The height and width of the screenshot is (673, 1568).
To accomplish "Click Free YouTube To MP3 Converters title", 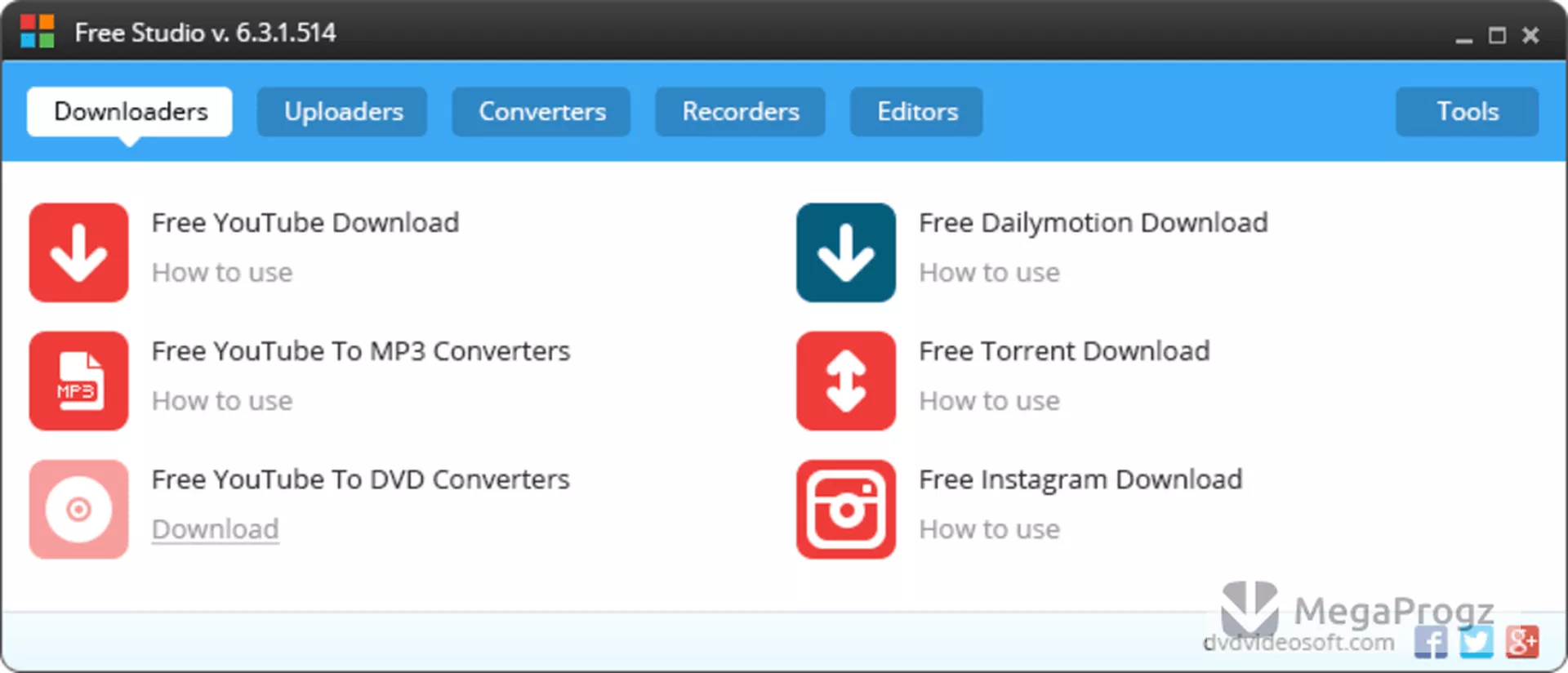I will (361, 351).
